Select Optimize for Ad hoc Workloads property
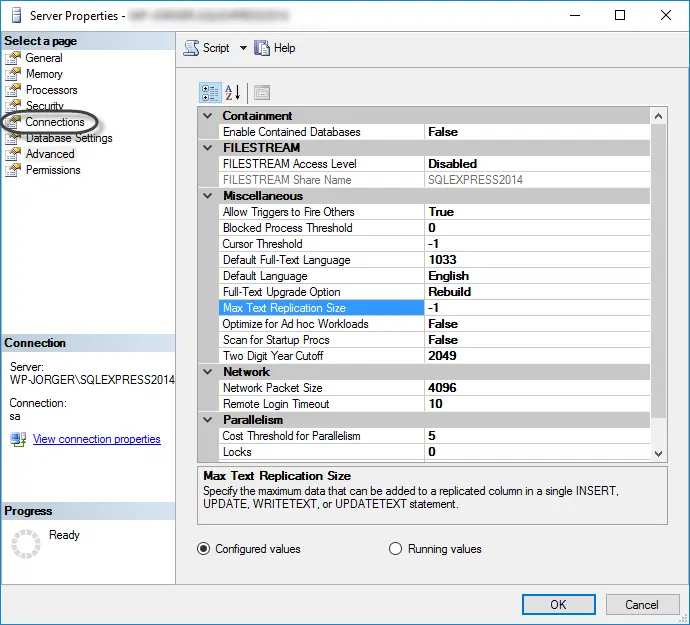The width and height of the screenshot is (690, 625). [x=321, y=324]
